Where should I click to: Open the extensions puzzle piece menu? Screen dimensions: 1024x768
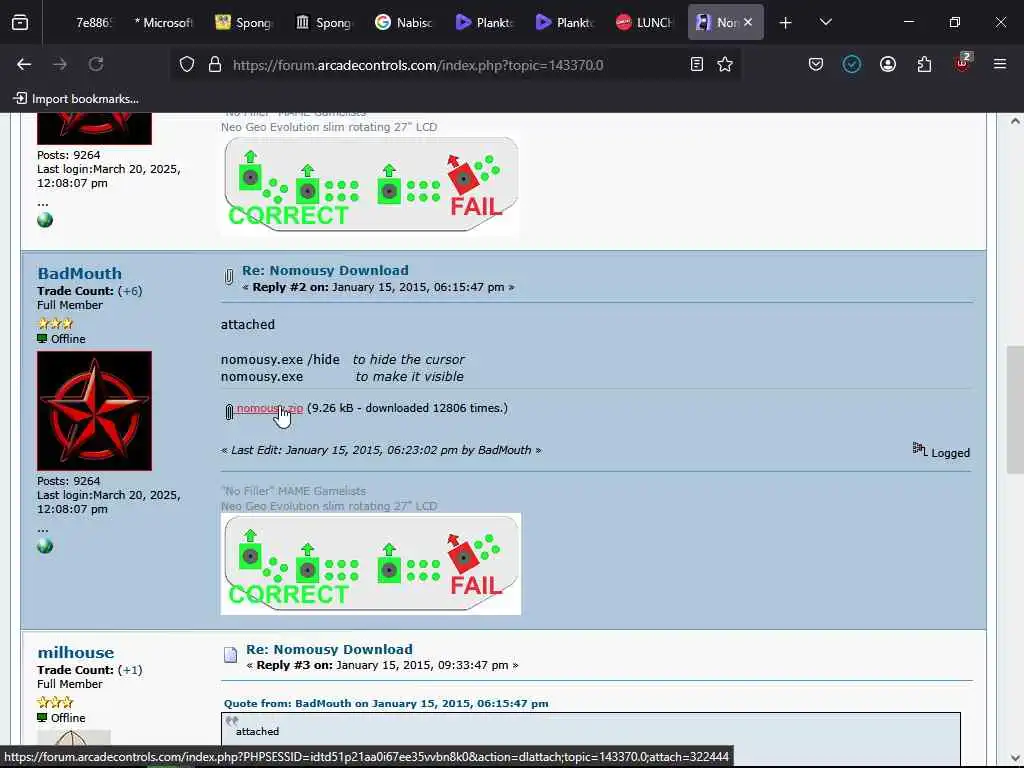[x=924, y=64]
